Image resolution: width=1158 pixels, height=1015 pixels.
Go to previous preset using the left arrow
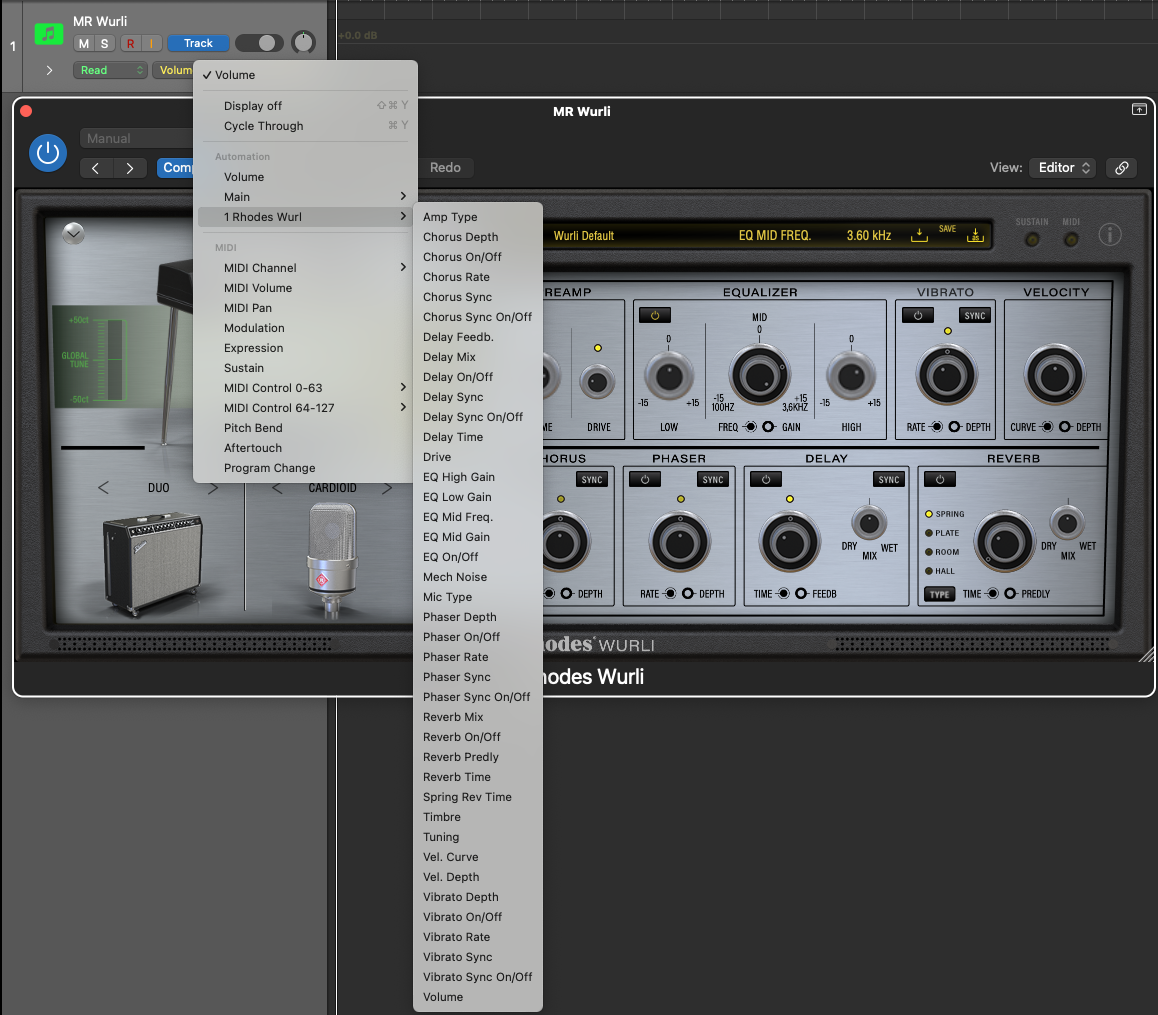click(x=96, y=168)
